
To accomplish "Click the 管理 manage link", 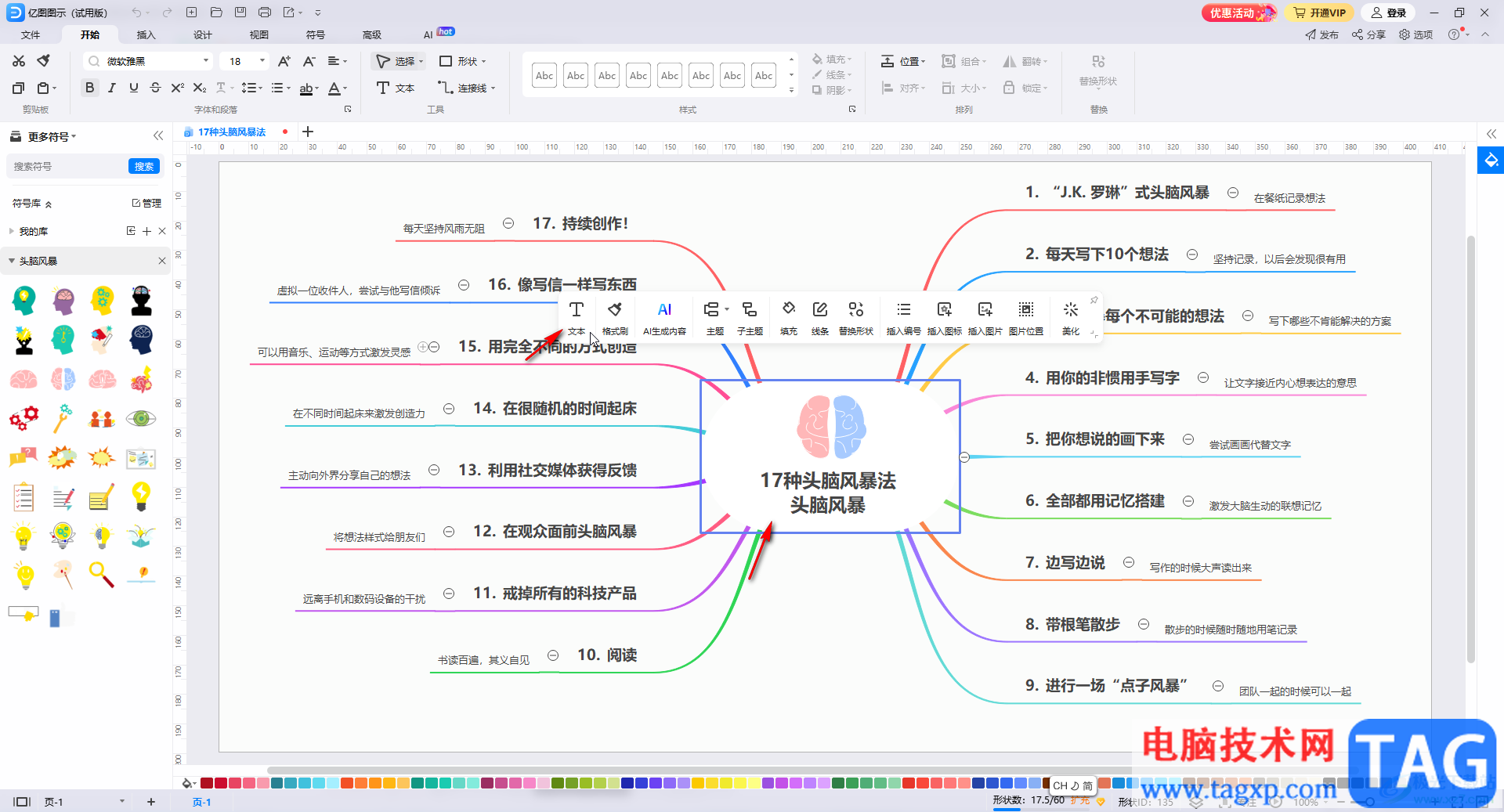I will (x=146, y=203).
